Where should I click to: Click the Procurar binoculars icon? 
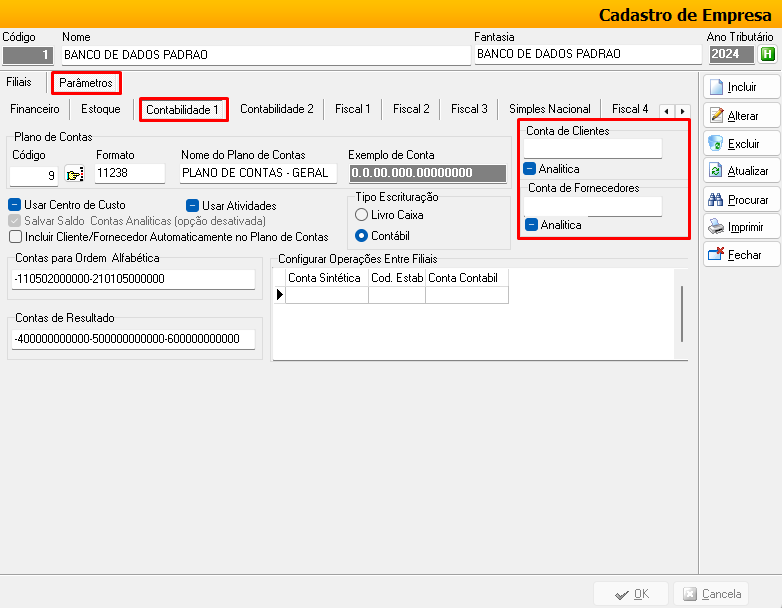(x=716, y=200)
